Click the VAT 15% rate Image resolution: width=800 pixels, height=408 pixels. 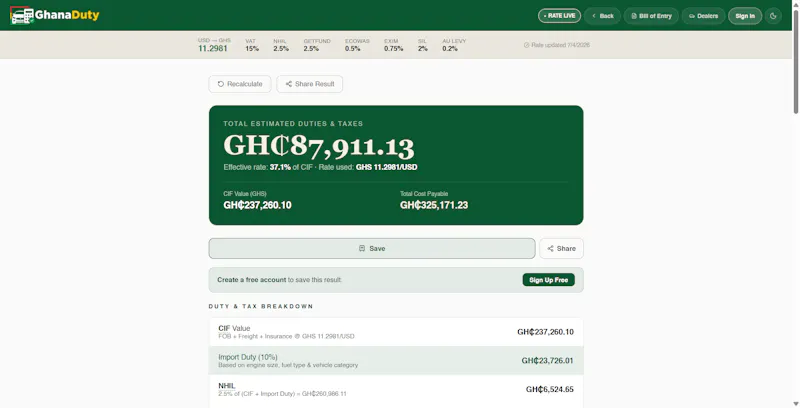[252, 45]
